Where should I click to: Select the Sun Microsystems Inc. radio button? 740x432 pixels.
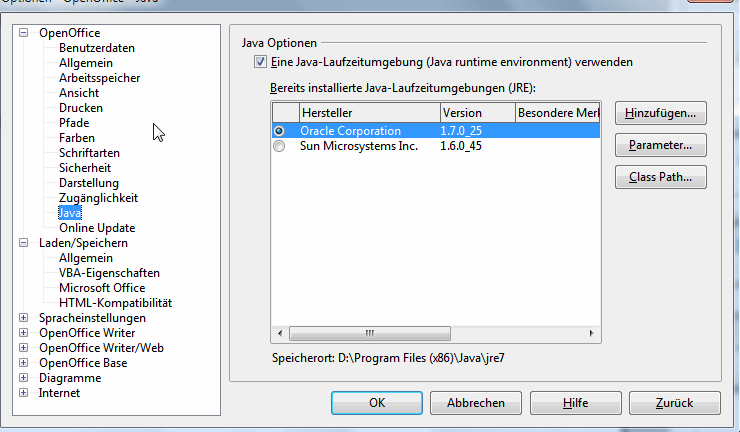[279, 146]
